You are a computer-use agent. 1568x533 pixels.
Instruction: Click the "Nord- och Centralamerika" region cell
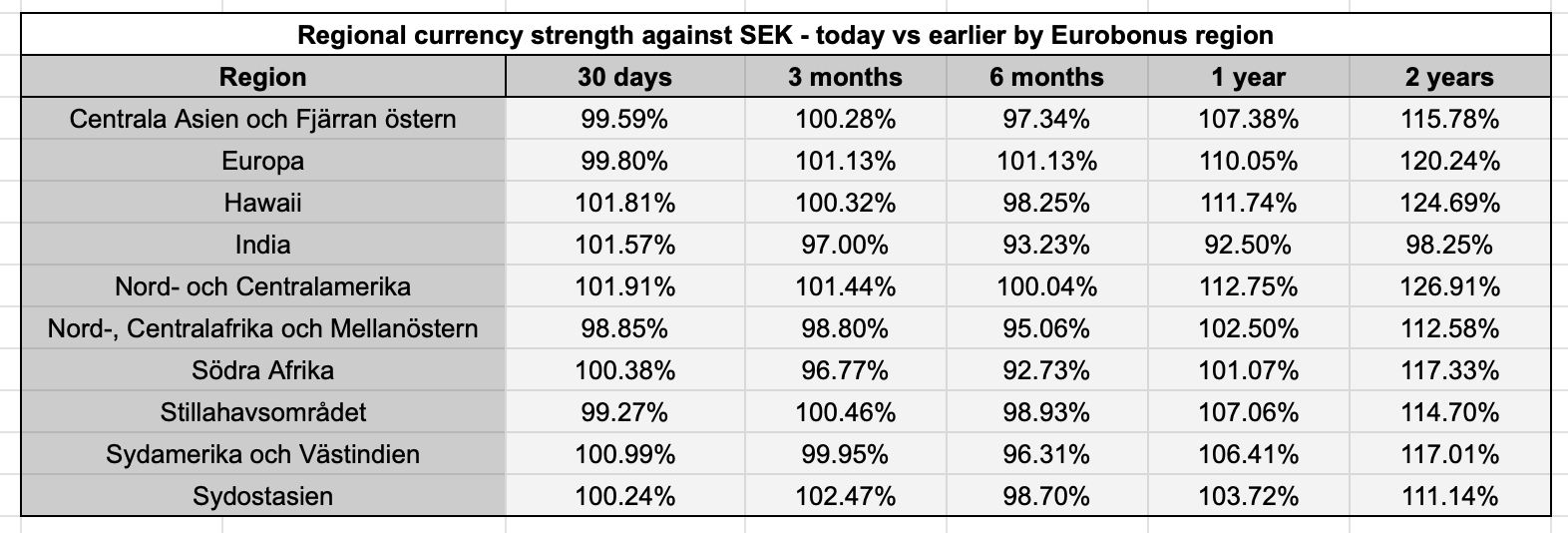262,287
